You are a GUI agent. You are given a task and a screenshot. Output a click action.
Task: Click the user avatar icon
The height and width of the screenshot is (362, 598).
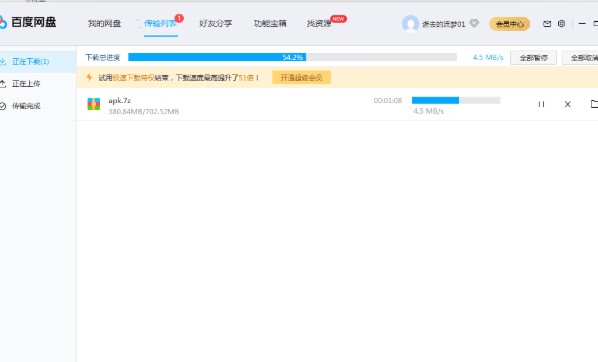pyautogui.click(x=410, y=24)
